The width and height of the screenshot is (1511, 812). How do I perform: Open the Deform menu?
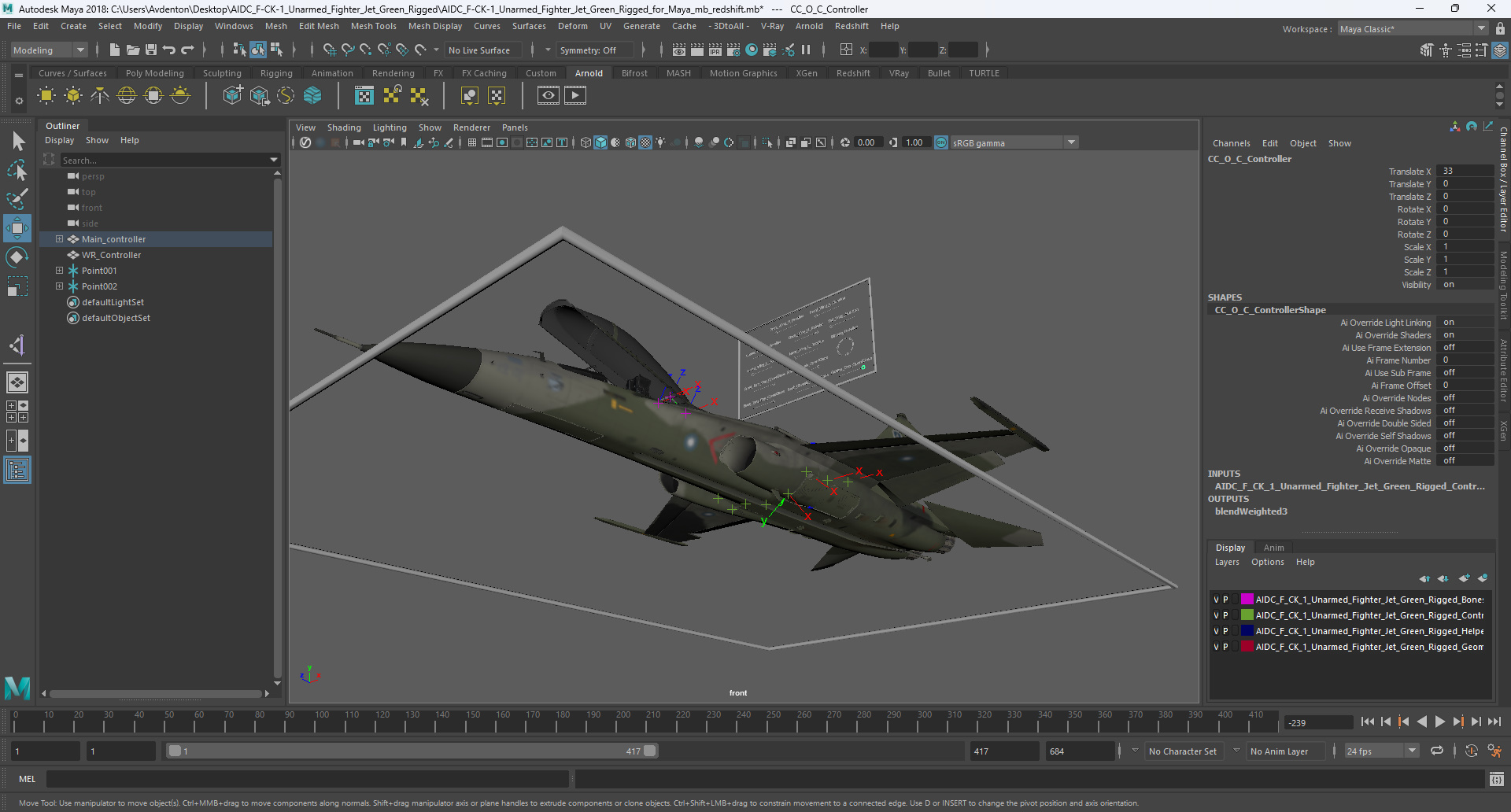573,26
